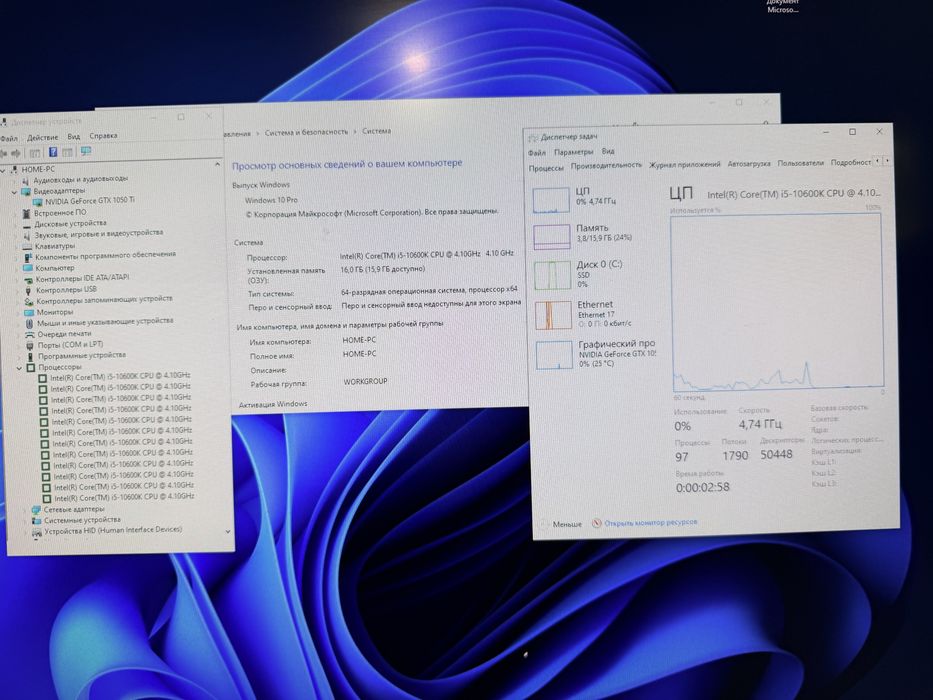933x700 pixels.
Task: Switch to the Подробности tab
Action: point(851,162)
